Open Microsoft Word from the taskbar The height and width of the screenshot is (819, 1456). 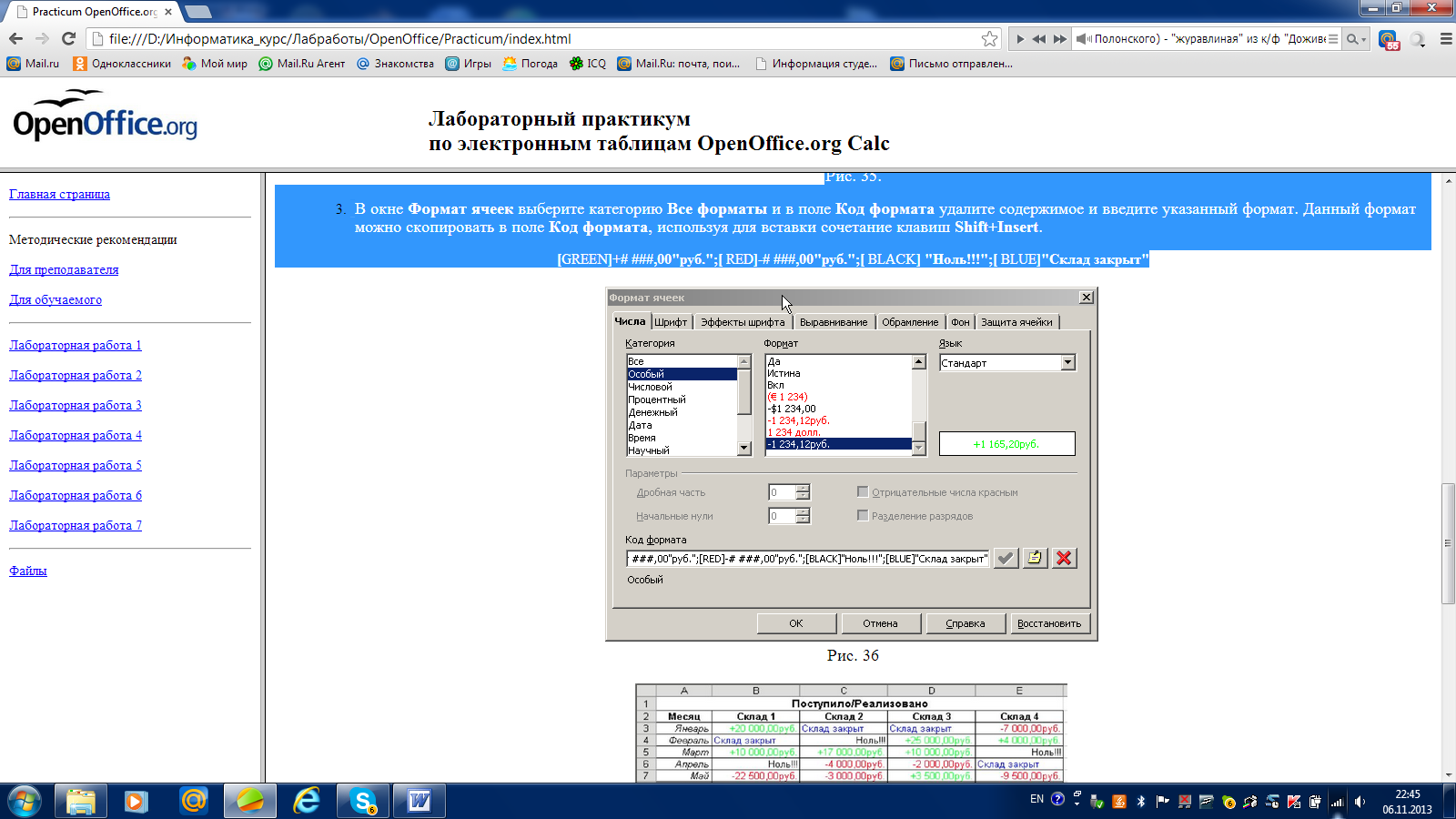click(x=420, y=801)
